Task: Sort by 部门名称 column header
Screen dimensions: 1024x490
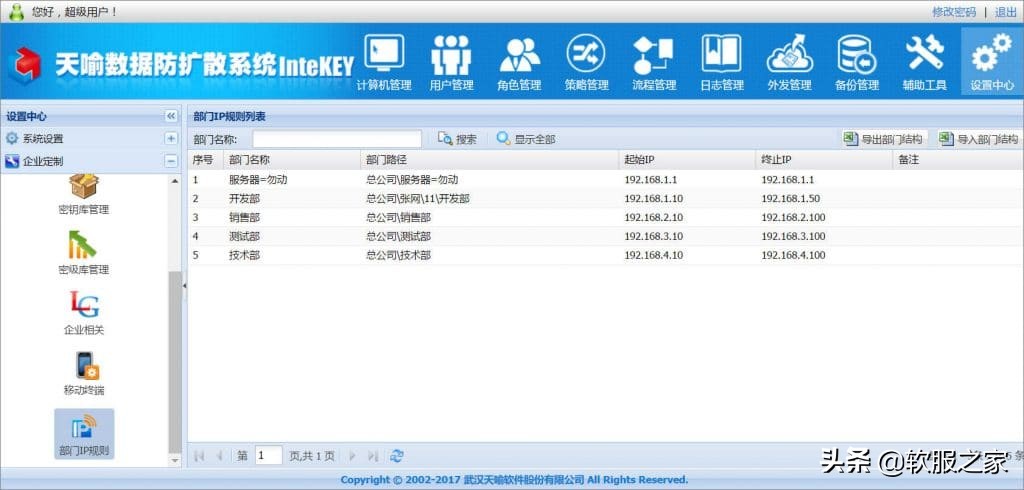Action: click(291, 159)
